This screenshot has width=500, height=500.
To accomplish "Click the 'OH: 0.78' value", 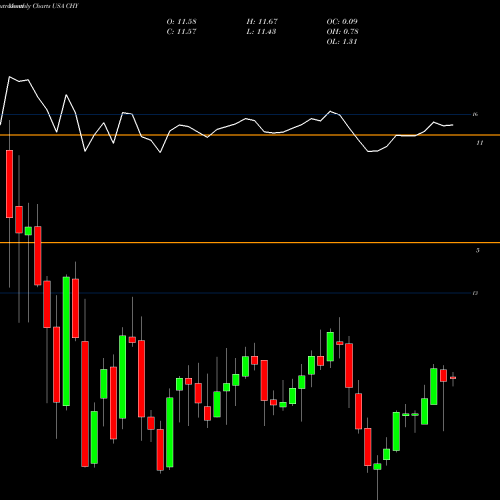I will pos(342,32).
